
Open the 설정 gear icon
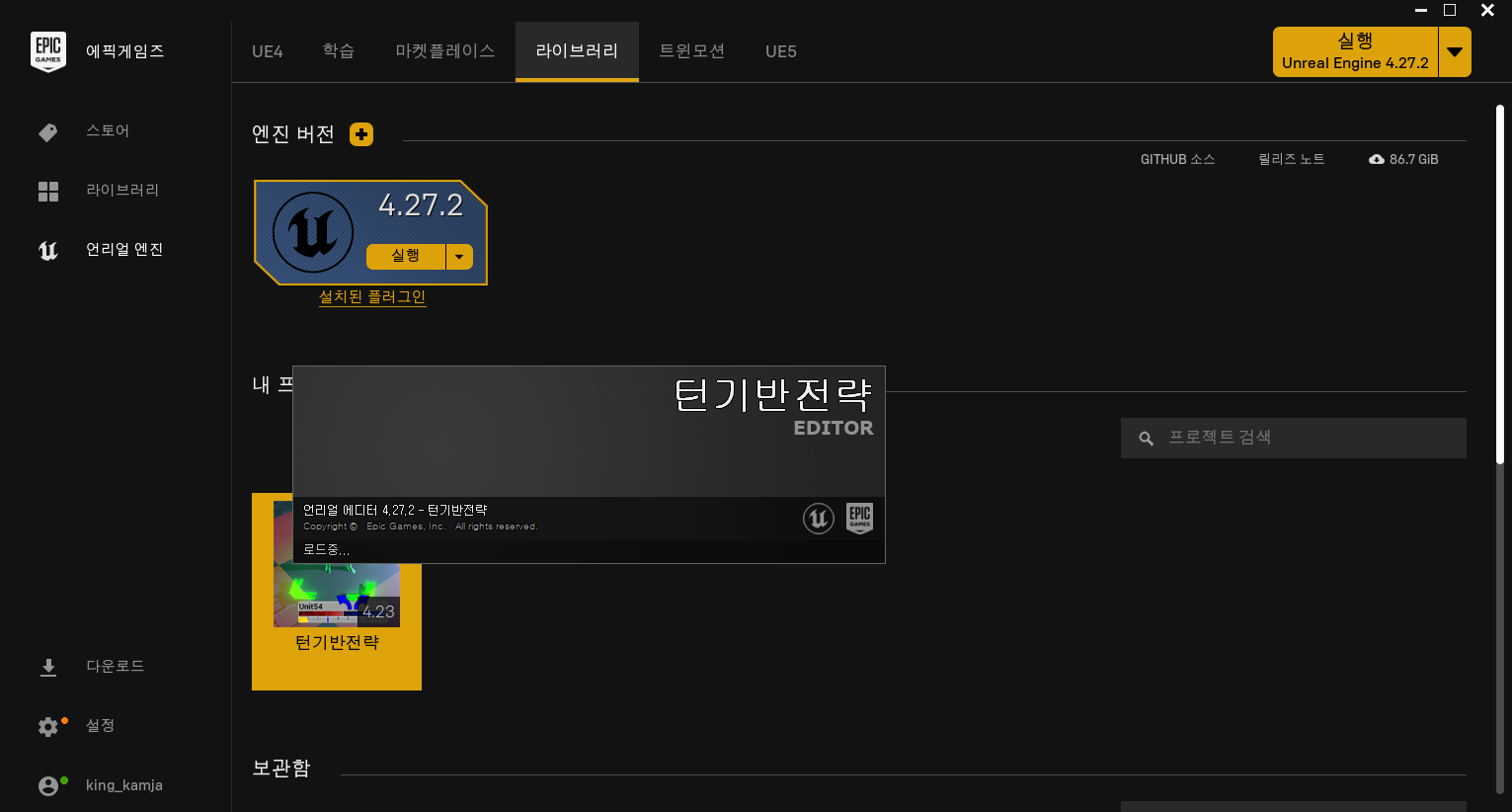click(x=48, y=727)
